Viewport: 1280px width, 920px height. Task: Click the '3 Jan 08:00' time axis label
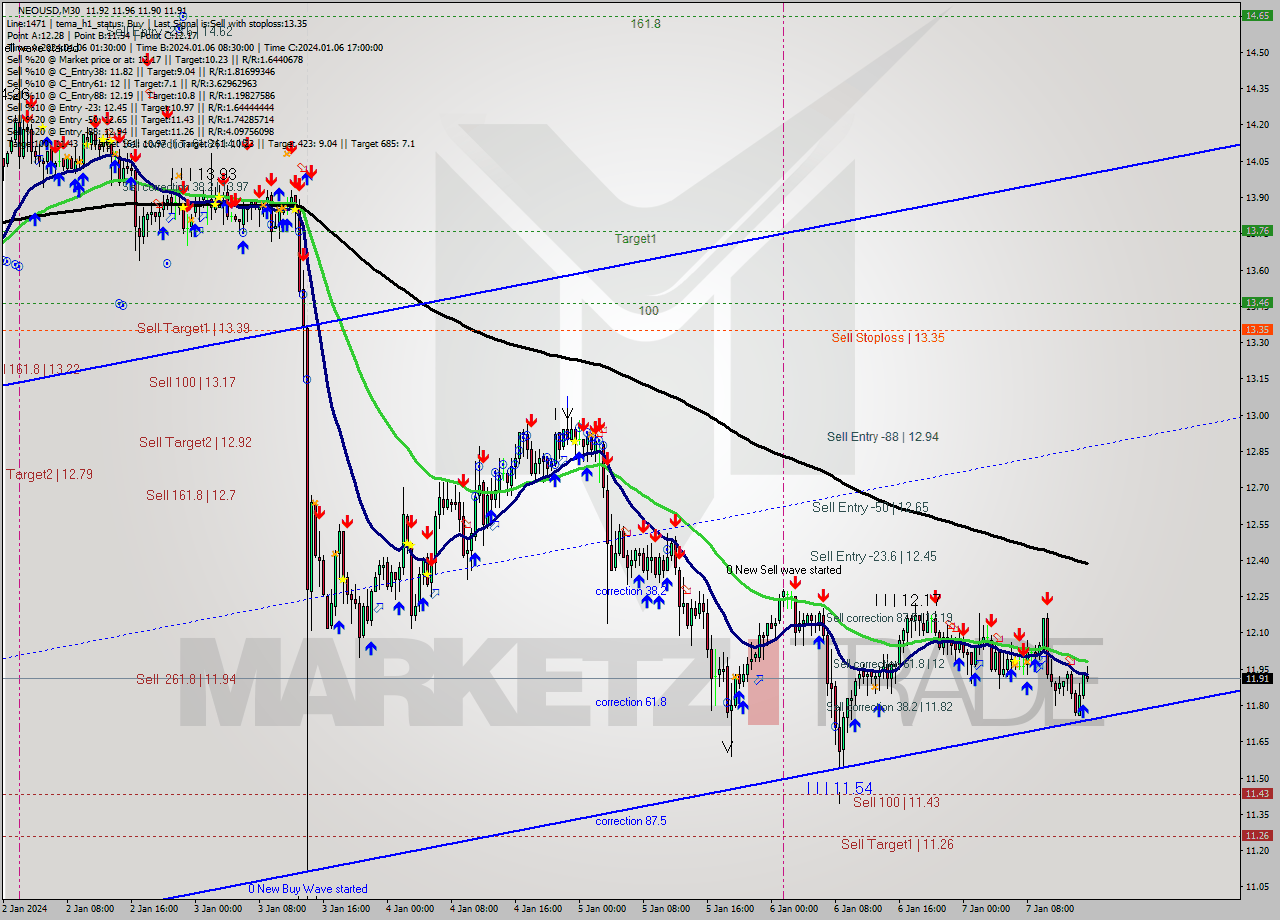[282, 909]
